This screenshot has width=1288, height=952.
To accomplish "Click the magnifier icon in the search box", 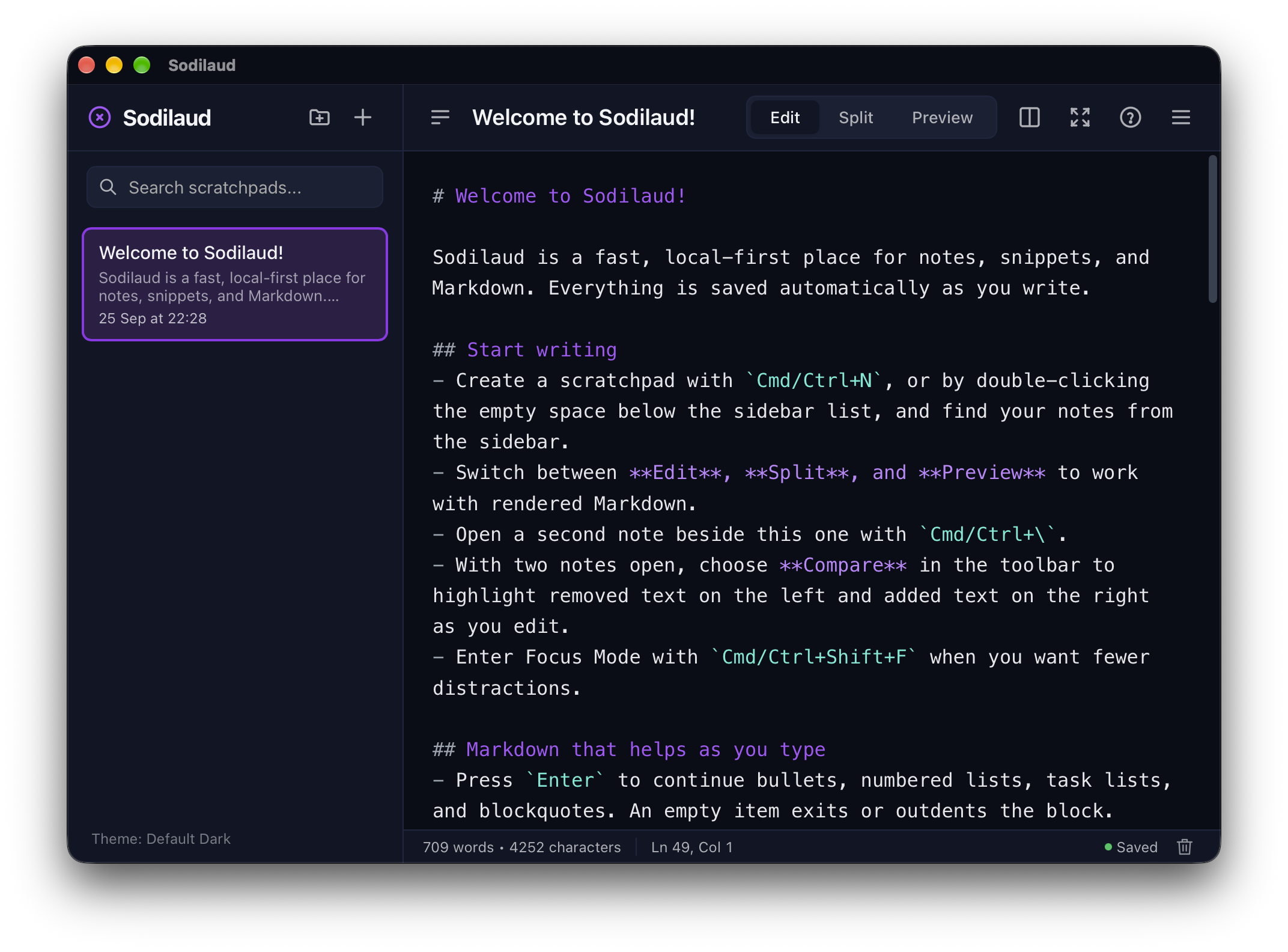I will [x=108, y=187].
